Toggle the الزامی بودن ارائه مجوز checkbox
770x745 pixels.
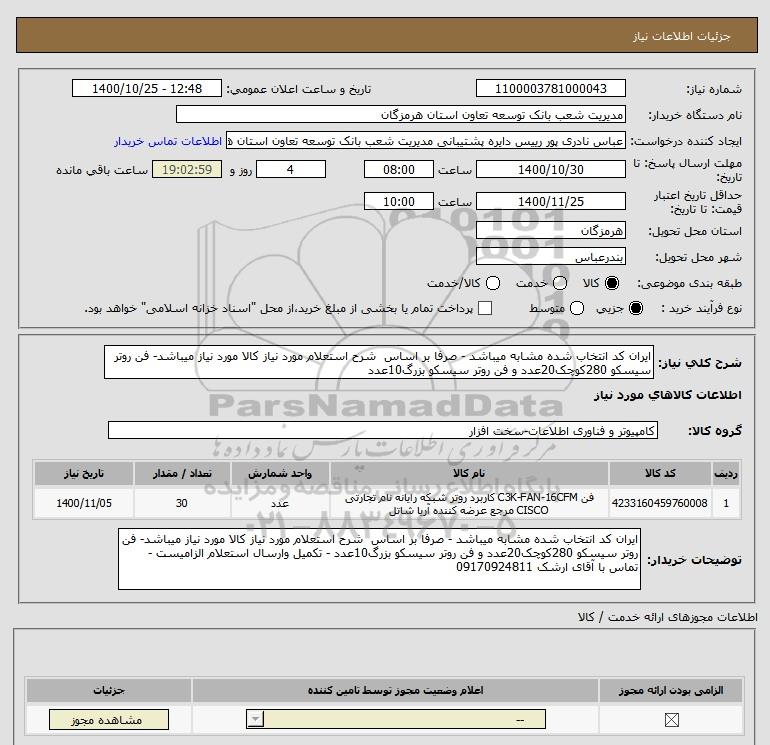pos(671,720)
